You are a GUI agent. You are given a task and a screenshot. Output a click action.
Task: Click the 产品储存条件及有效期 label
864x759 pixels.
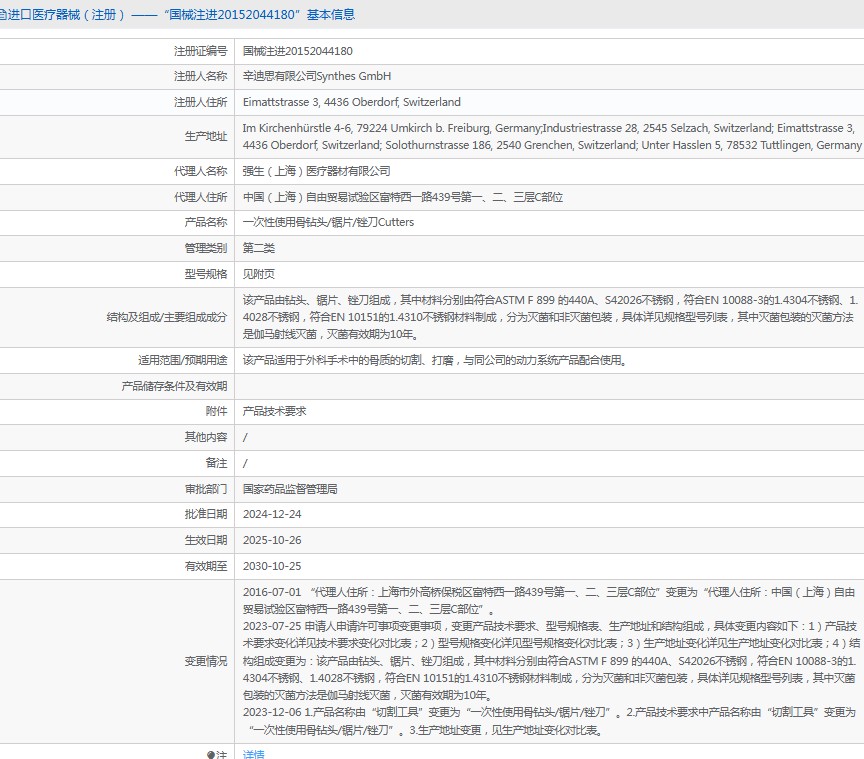click(175, 386)
